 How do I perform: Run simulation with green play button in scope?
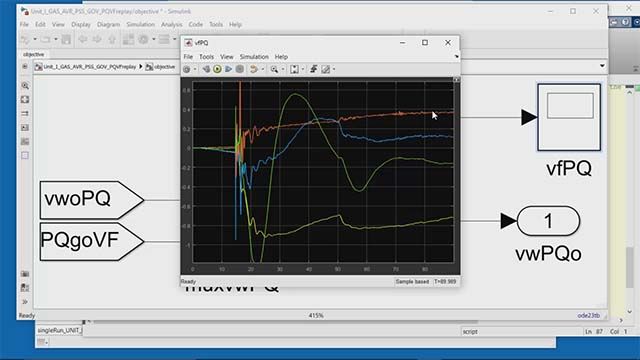pos(217,69)
